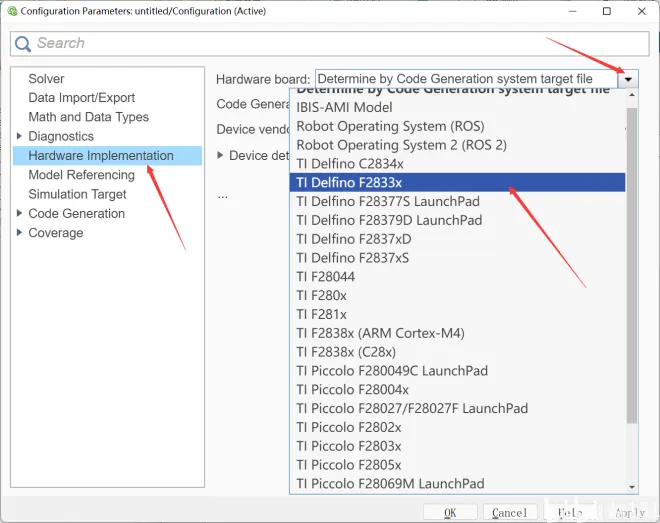Select Data Import/Export in sidebar
Viewport: 660px width, 523px height.
pos(82,98)
